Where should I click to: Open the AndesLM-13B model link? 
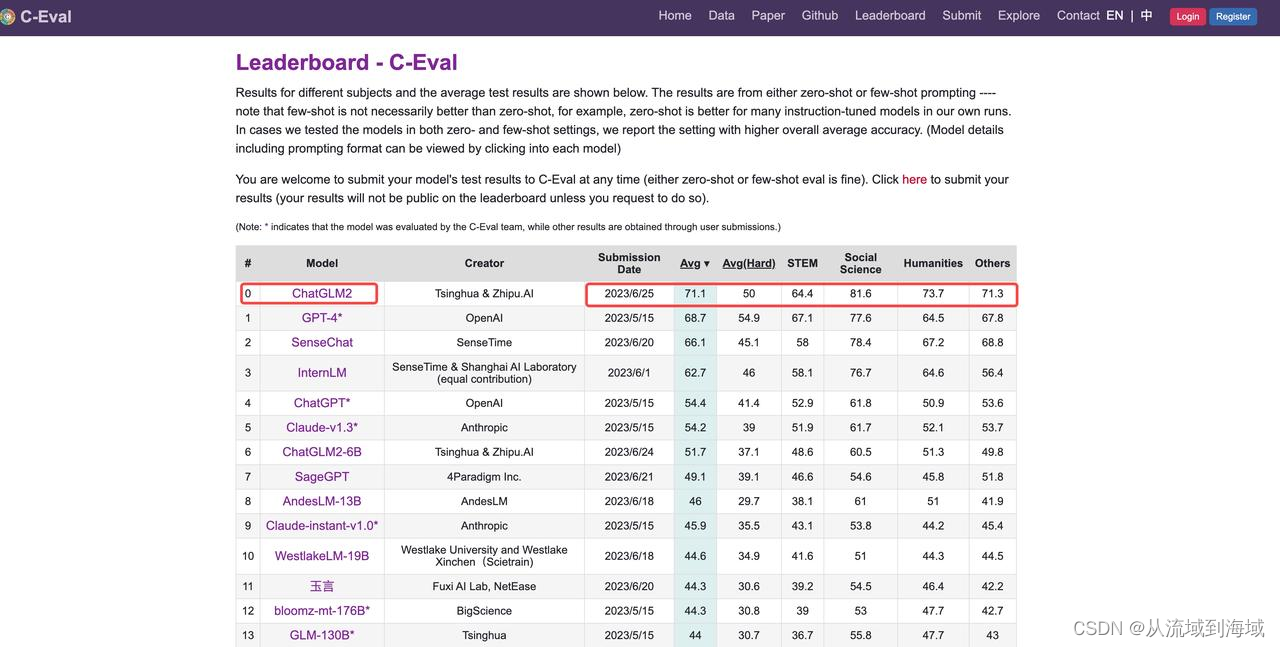click(x=322, y=501)
